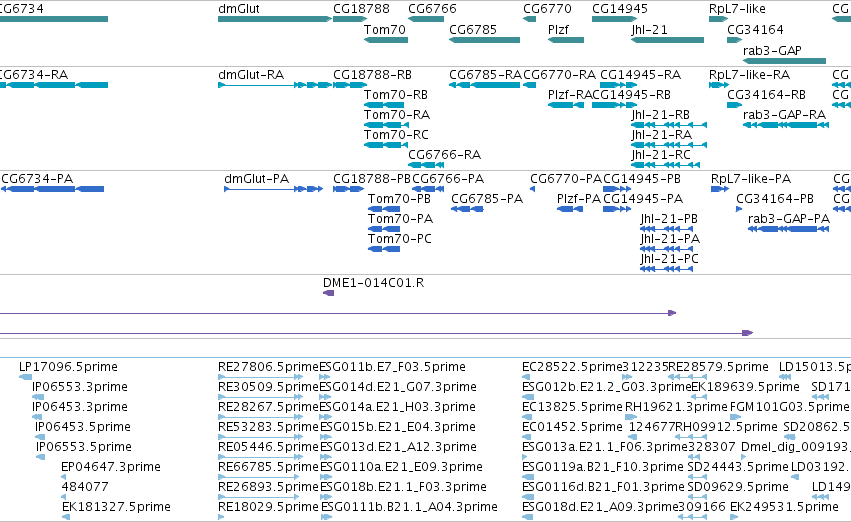Image resolution: width=851 pixels, height=522 pixels.
Task: Select the Jhl-21-PB protein feature
Action: [666, 230]
